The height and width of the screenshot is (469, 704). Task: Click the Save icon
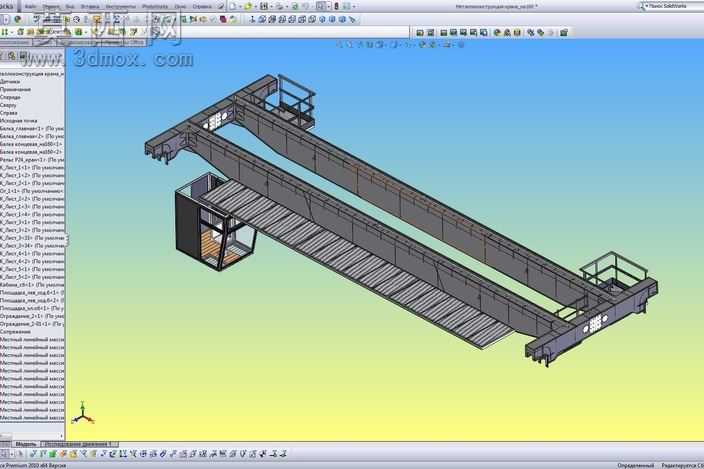pos(264,6)
